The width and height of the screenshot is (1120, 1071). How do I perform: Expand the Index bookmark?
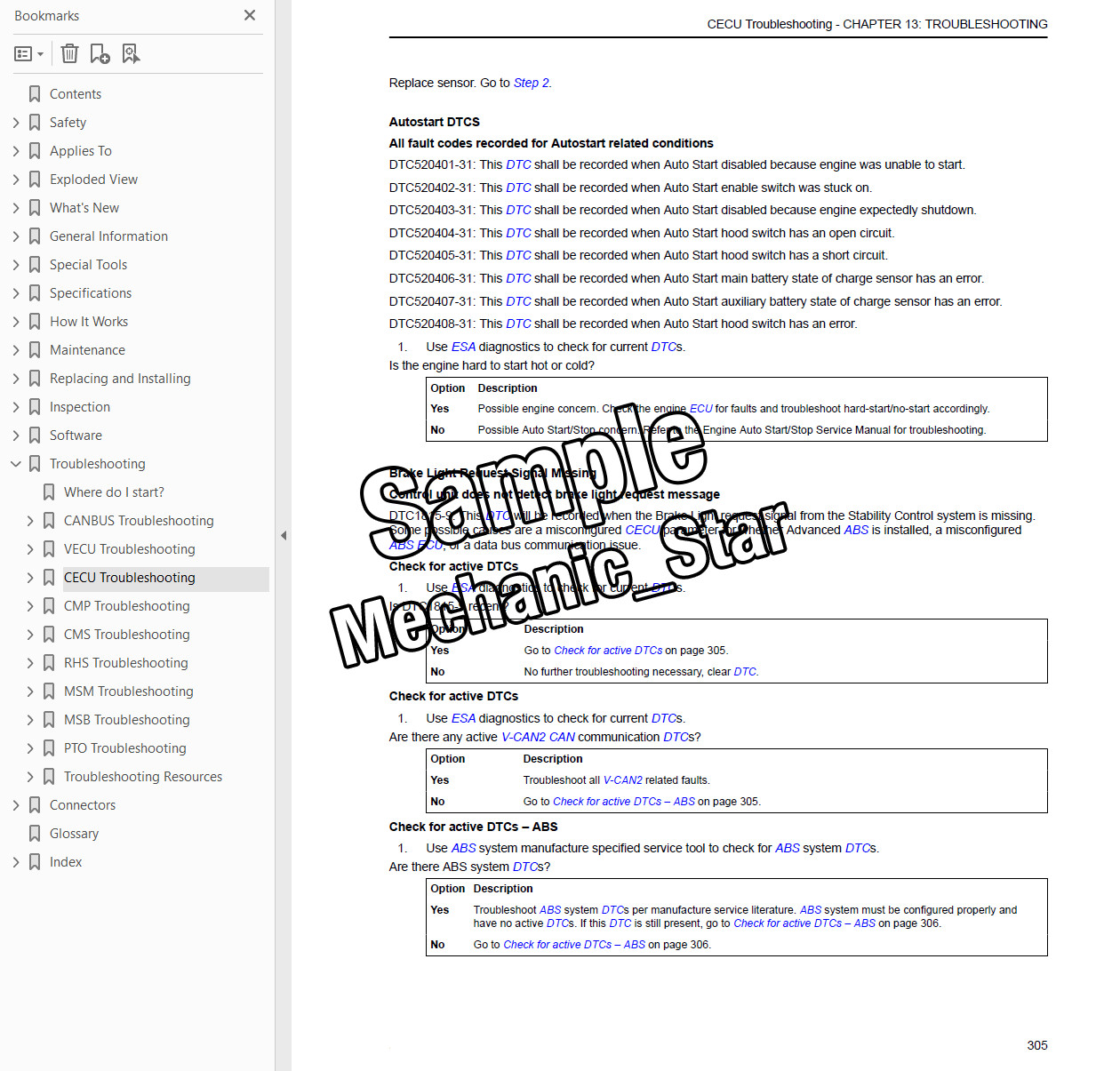(15, 862)
